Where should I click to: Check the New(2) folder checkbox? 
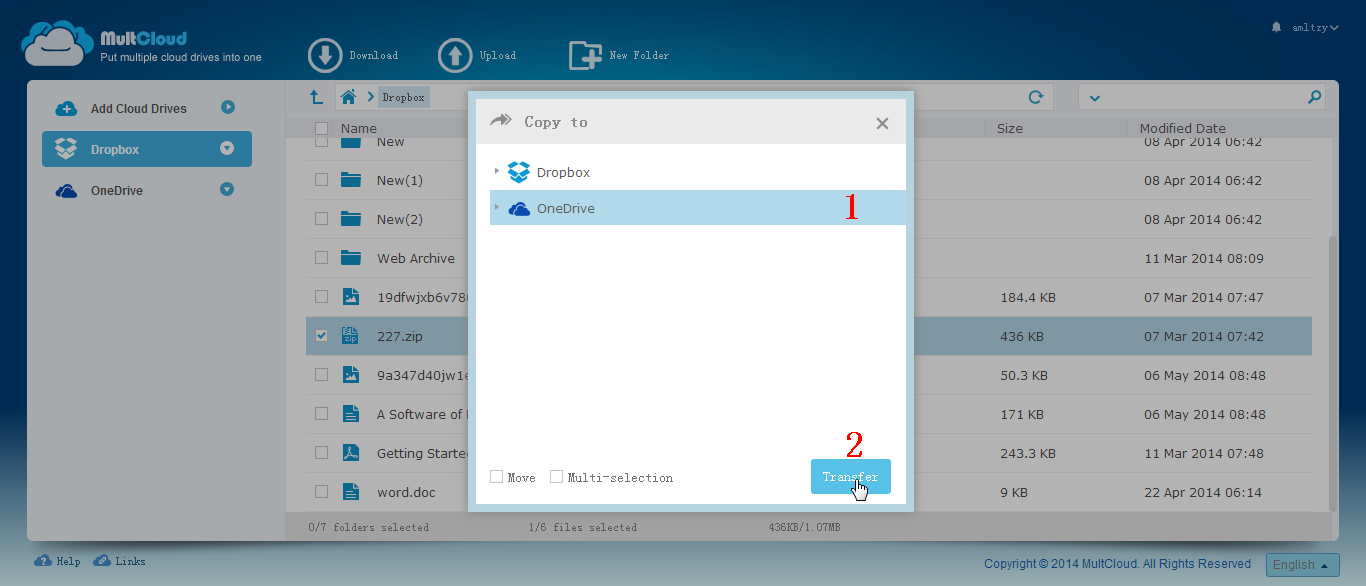321,218
